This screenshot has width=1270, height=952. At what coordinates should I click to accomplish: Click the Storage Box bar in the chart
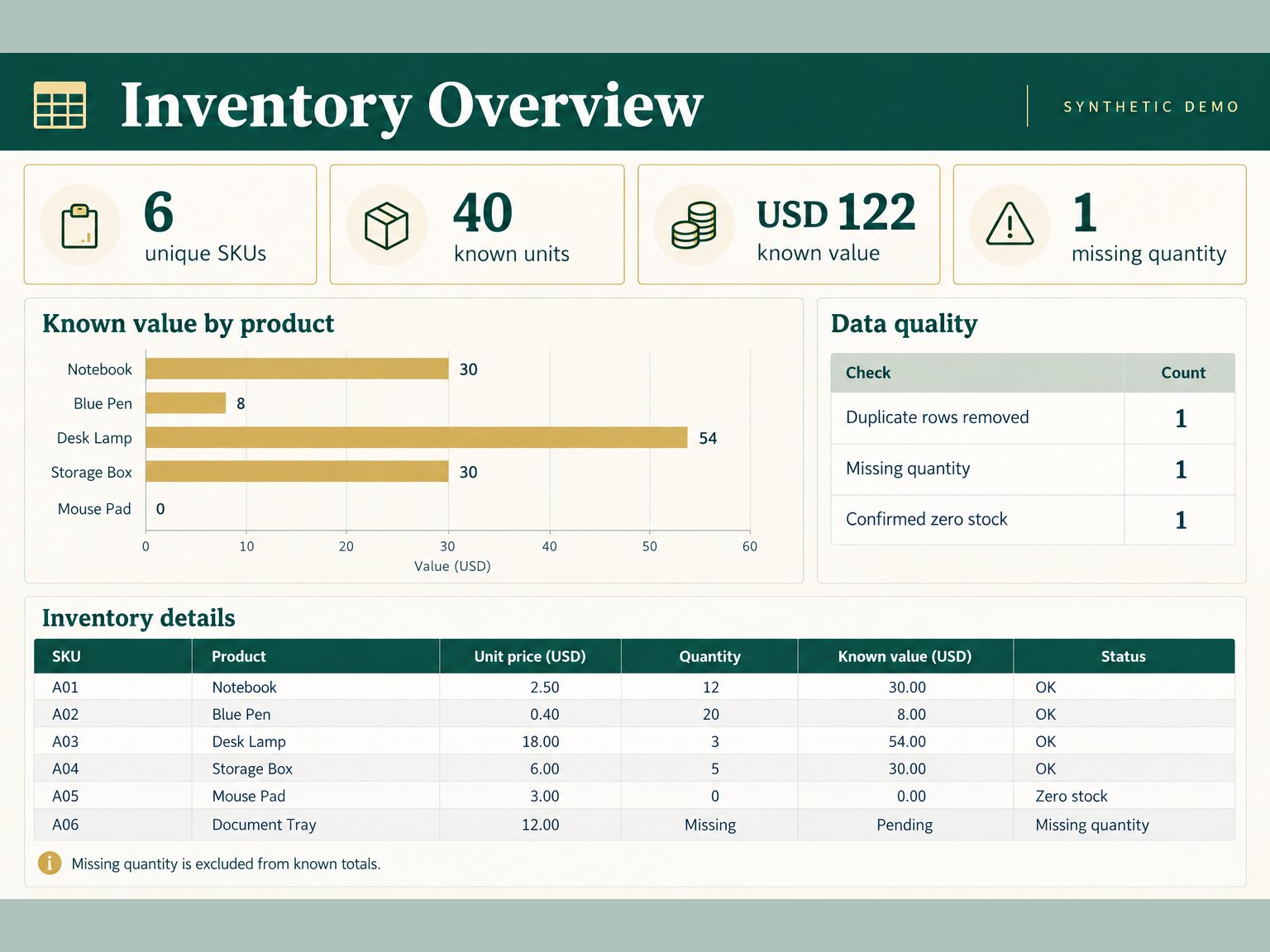point(297,471)
